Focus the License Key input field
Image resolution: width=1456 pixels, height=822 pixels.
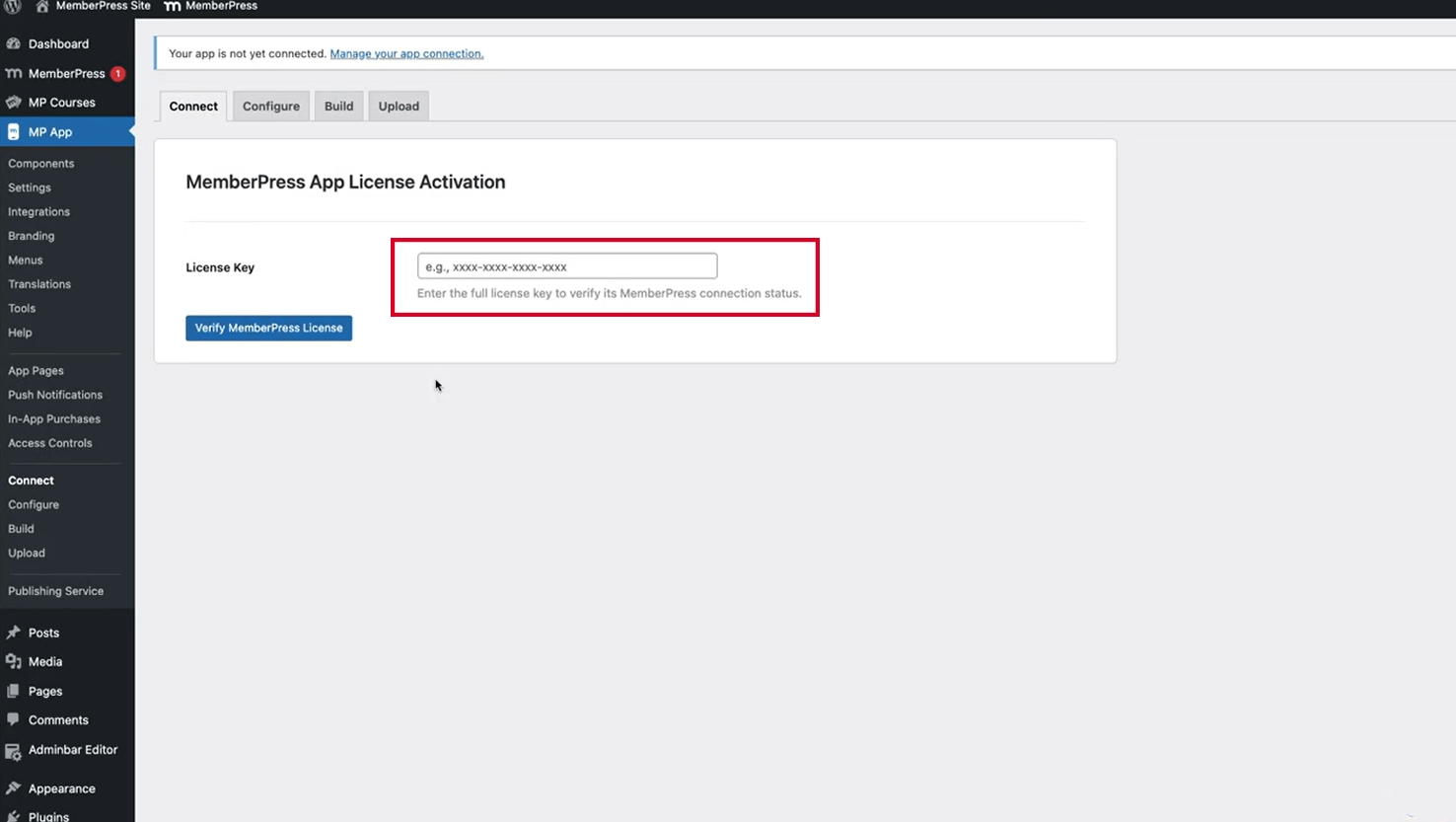click(x=567, y=266)
